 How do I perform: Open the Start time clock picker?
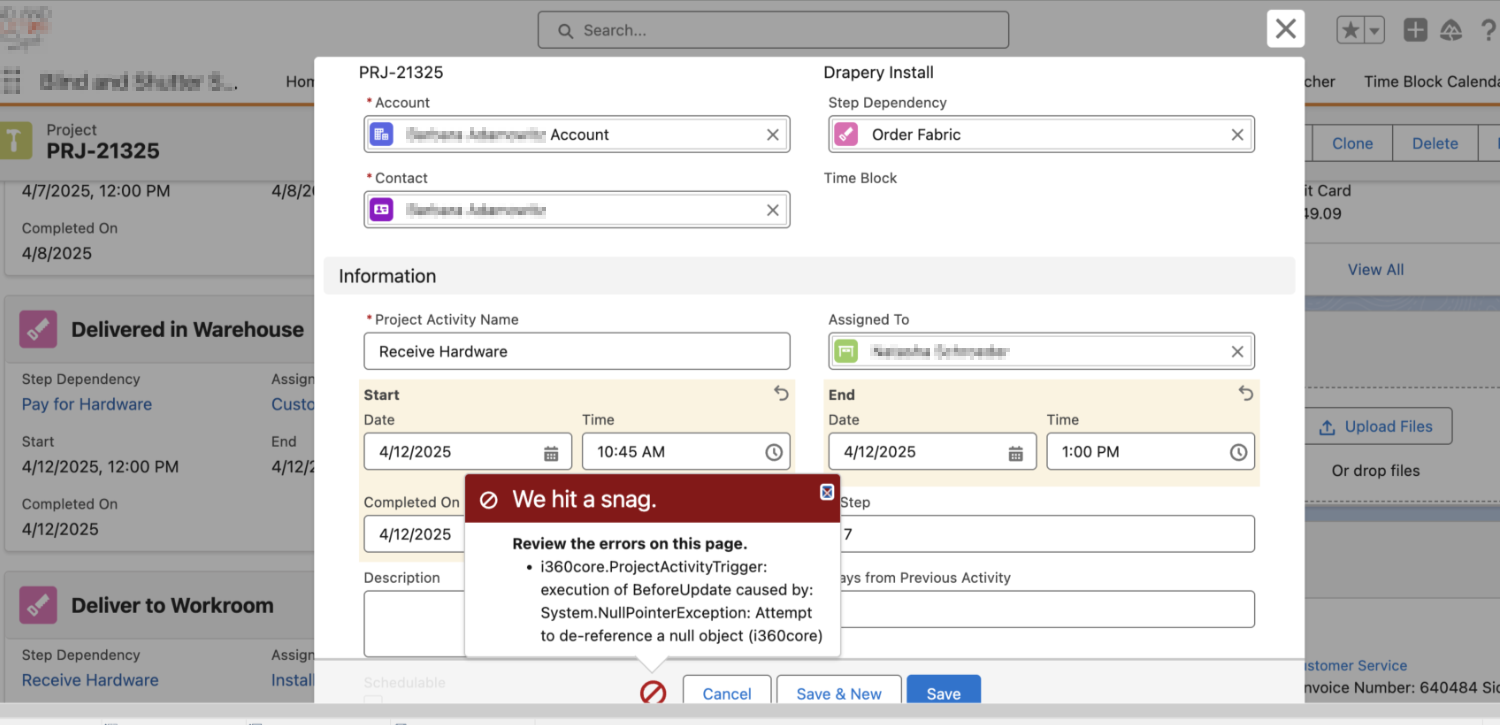coord(774,453)
